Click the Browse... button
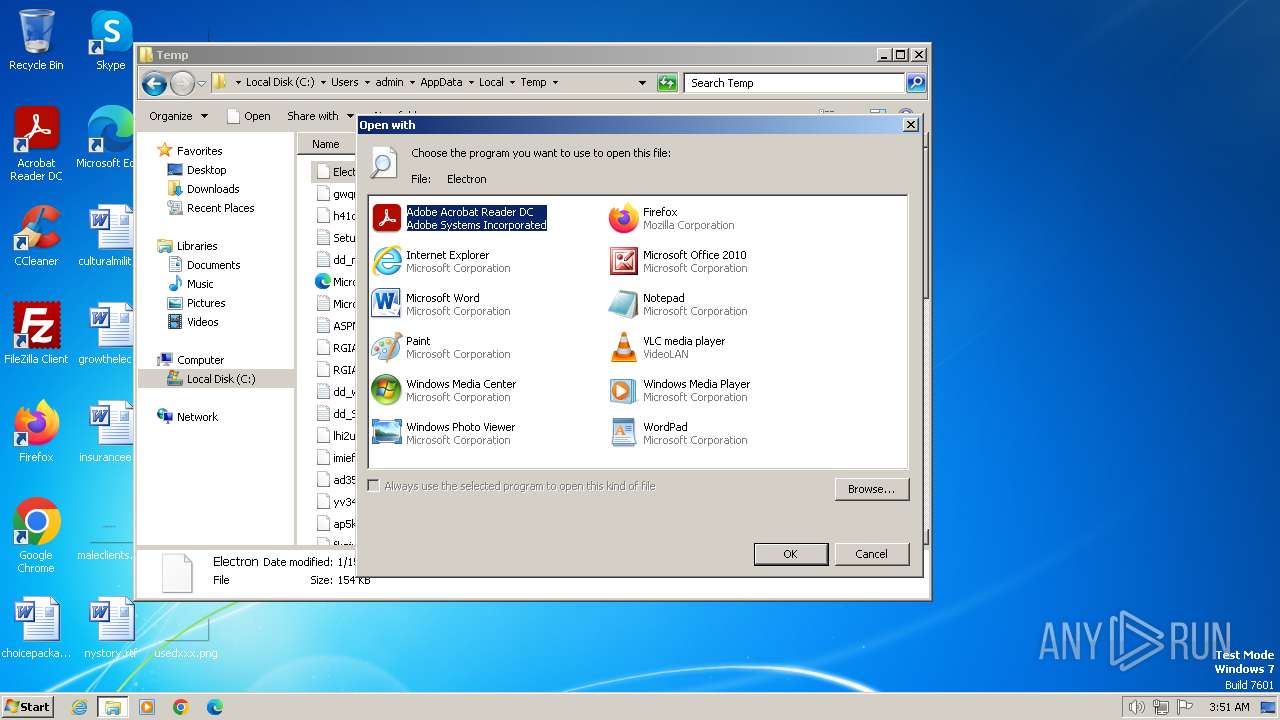Image resolution: width=1280 pixels, height=720 pixels. pyautogui.click(x=871, y=489)
